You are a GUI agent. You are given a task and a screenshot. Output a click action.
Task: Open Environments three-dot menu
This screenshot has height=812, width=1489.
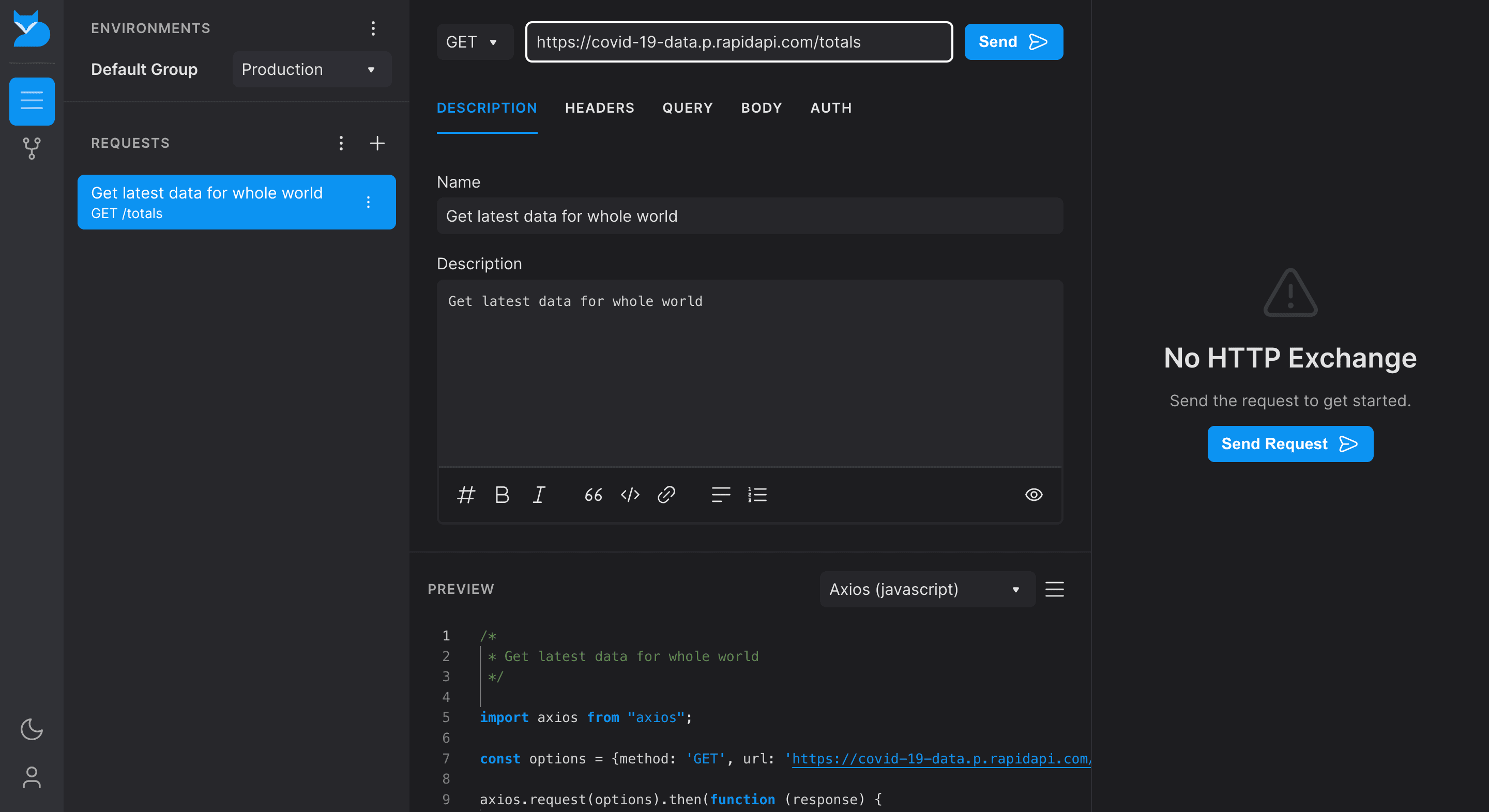click(373, 28)
